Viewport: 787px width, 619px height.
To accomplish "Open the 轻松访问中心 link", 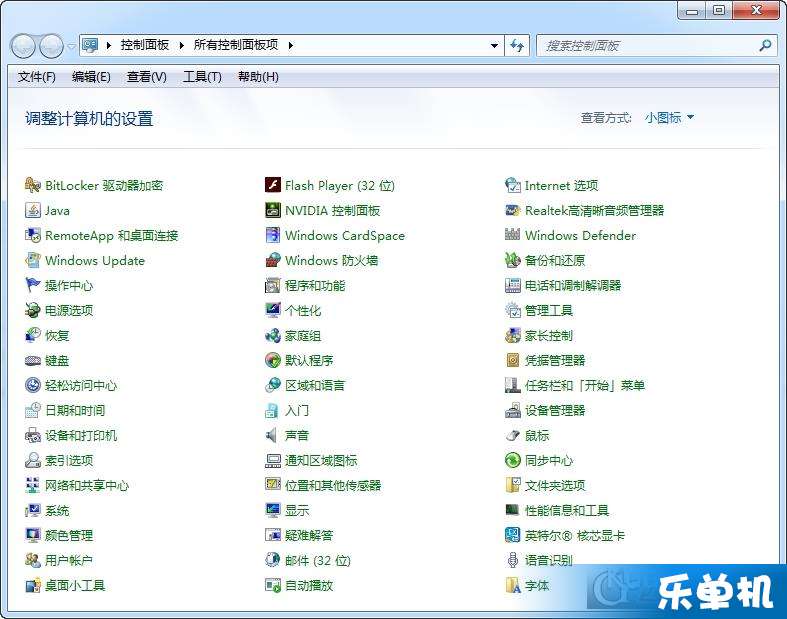I will [81, 386].
